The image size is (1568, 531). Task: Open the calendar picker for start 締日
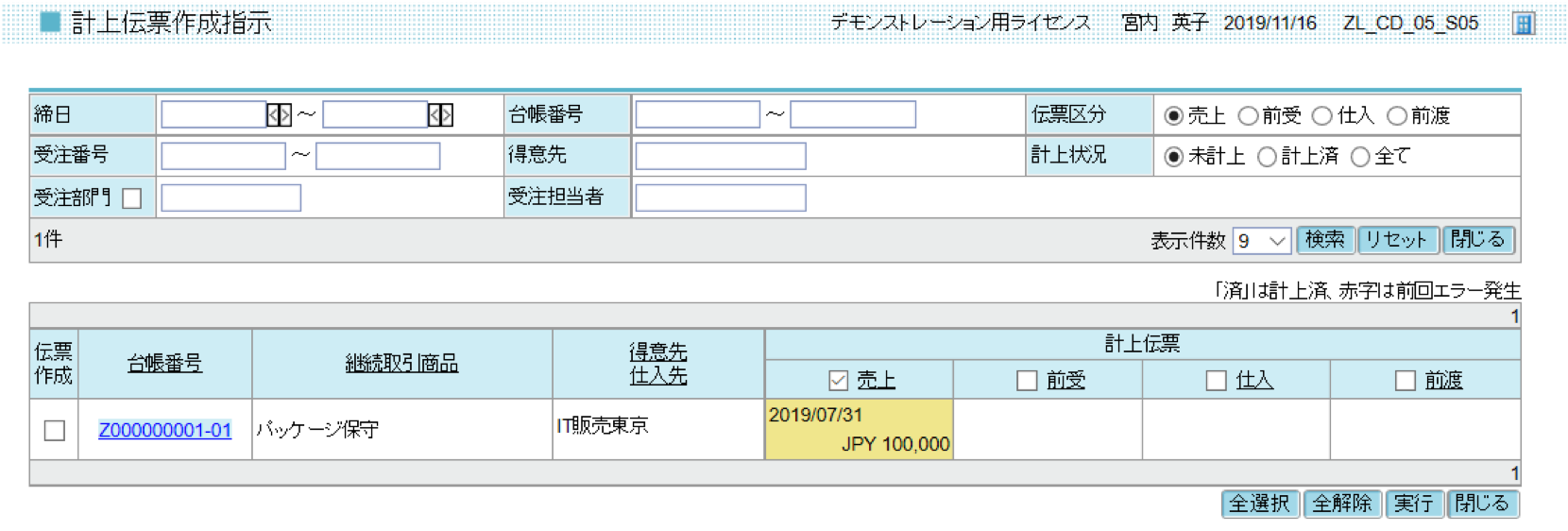pyautogui.click(x=279, y=115)
